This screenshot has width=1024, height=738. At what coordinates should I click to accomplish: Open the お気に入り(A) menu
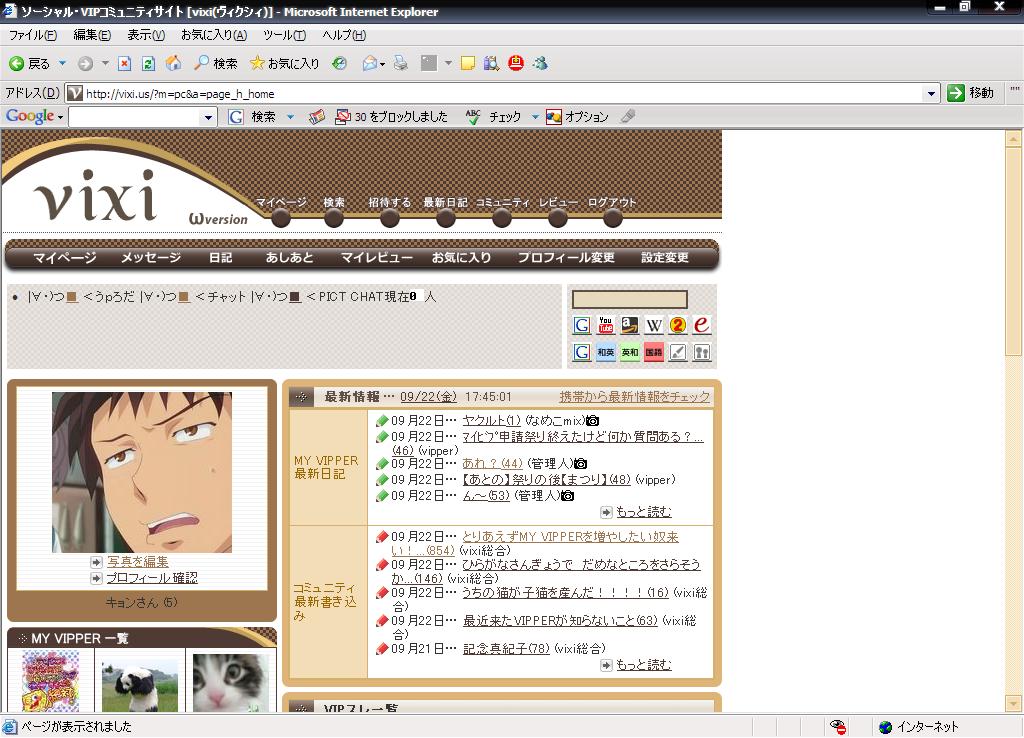(x=214, y=35)
